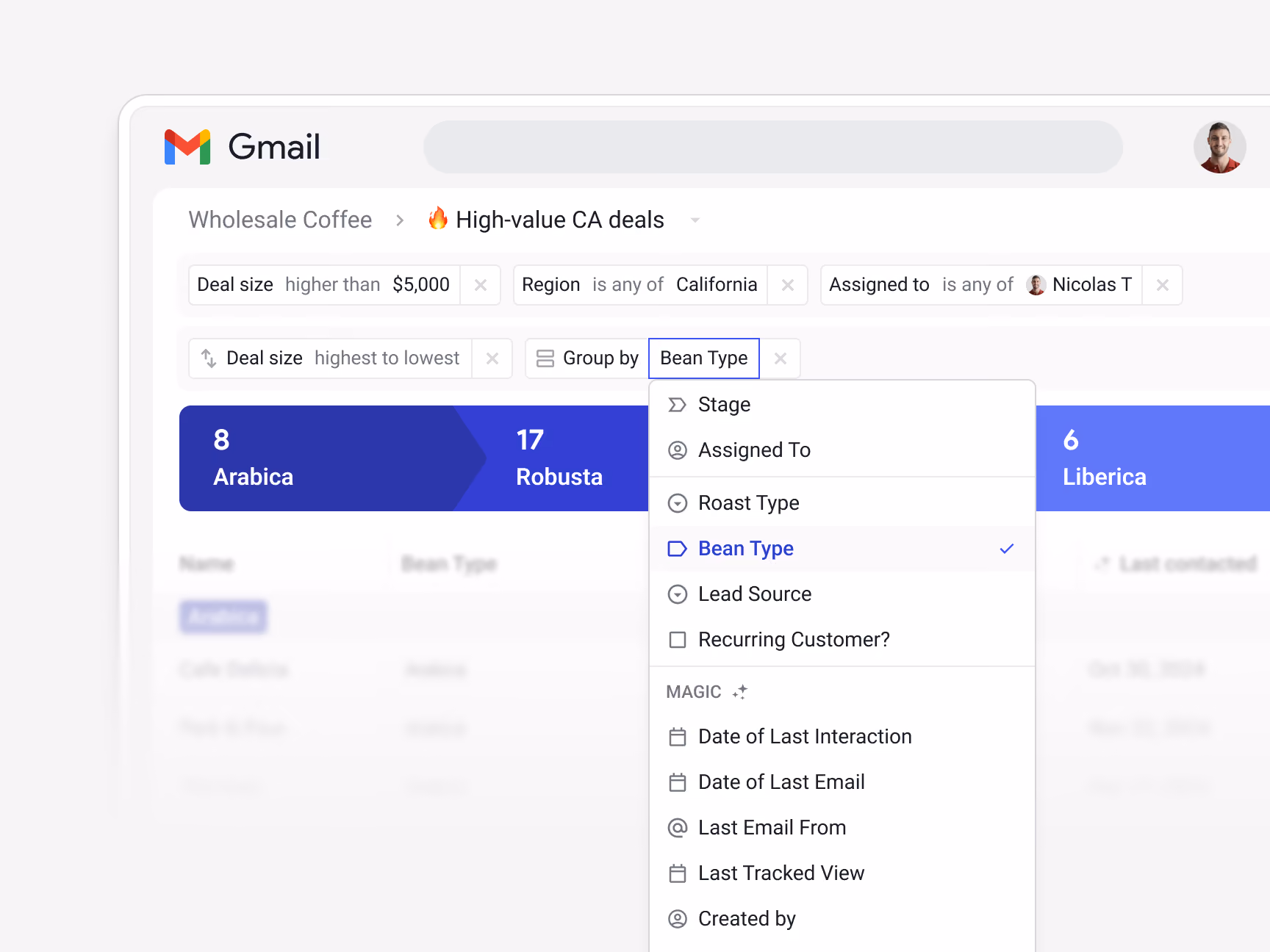Click the Arabica group label tag
The image size is (1270, 952).
pos(223,617)
